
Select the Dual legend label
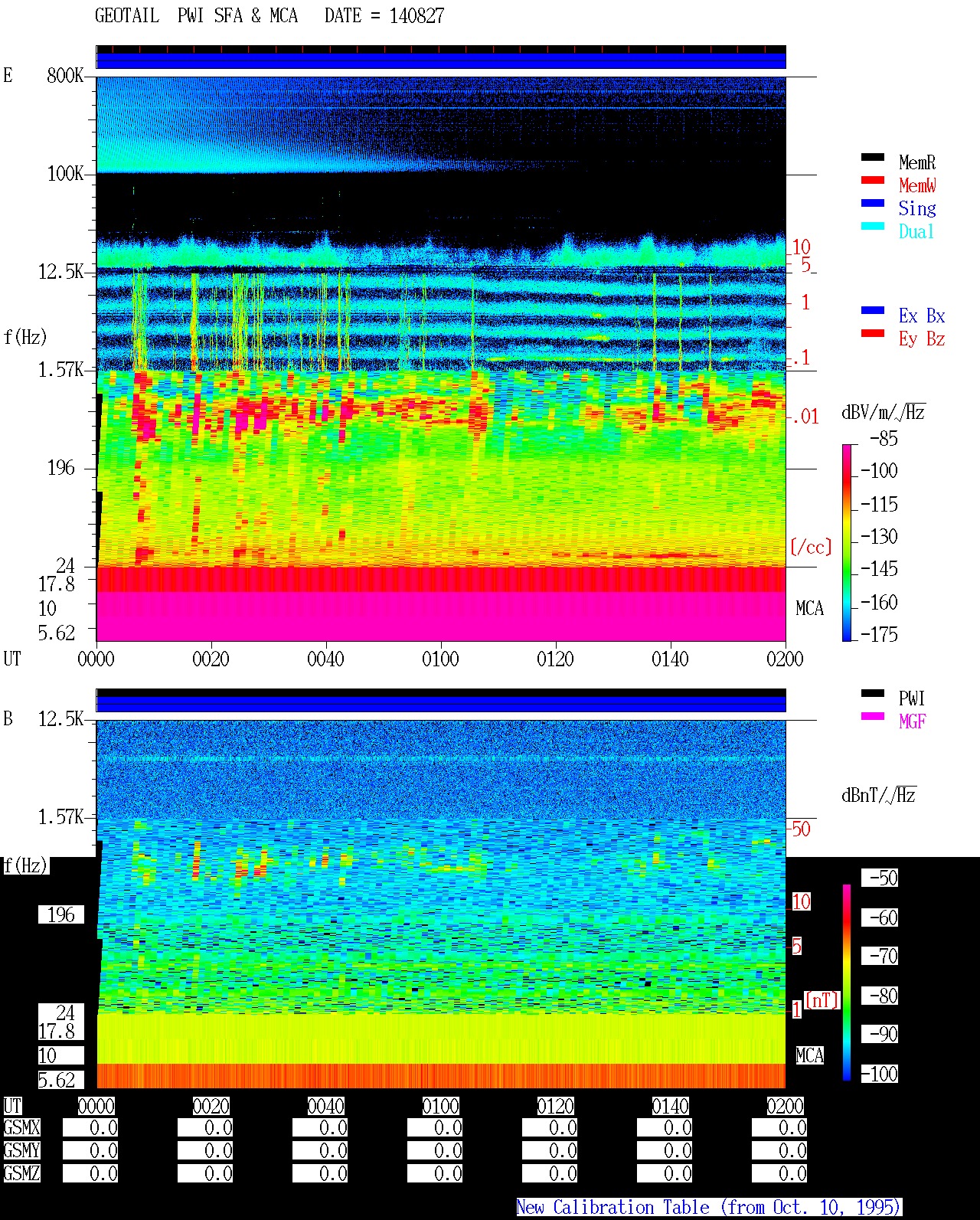click(917, 231)
